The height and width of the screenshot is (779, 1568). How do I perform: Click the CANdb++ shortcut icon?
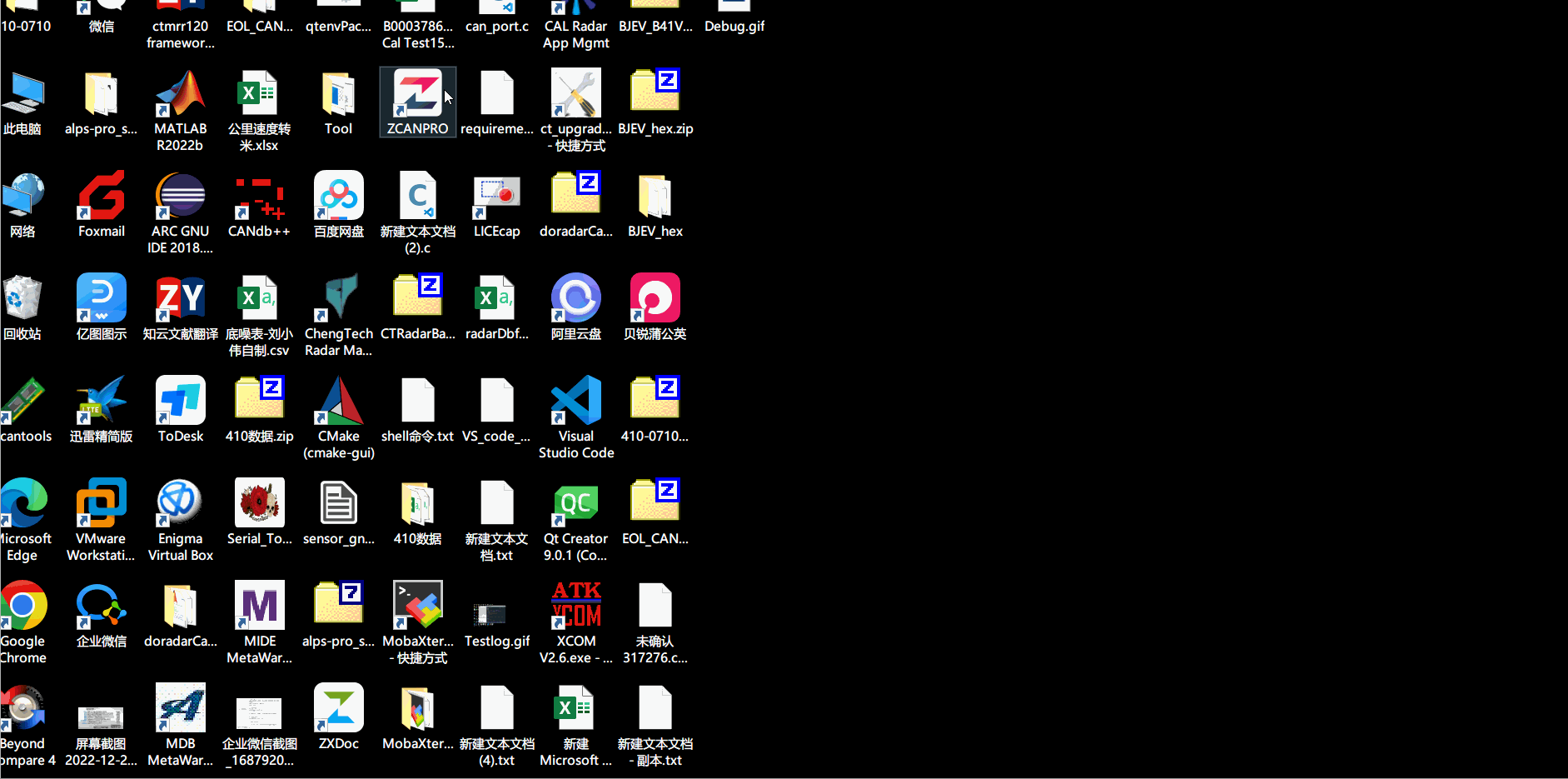tap(259, 197)
